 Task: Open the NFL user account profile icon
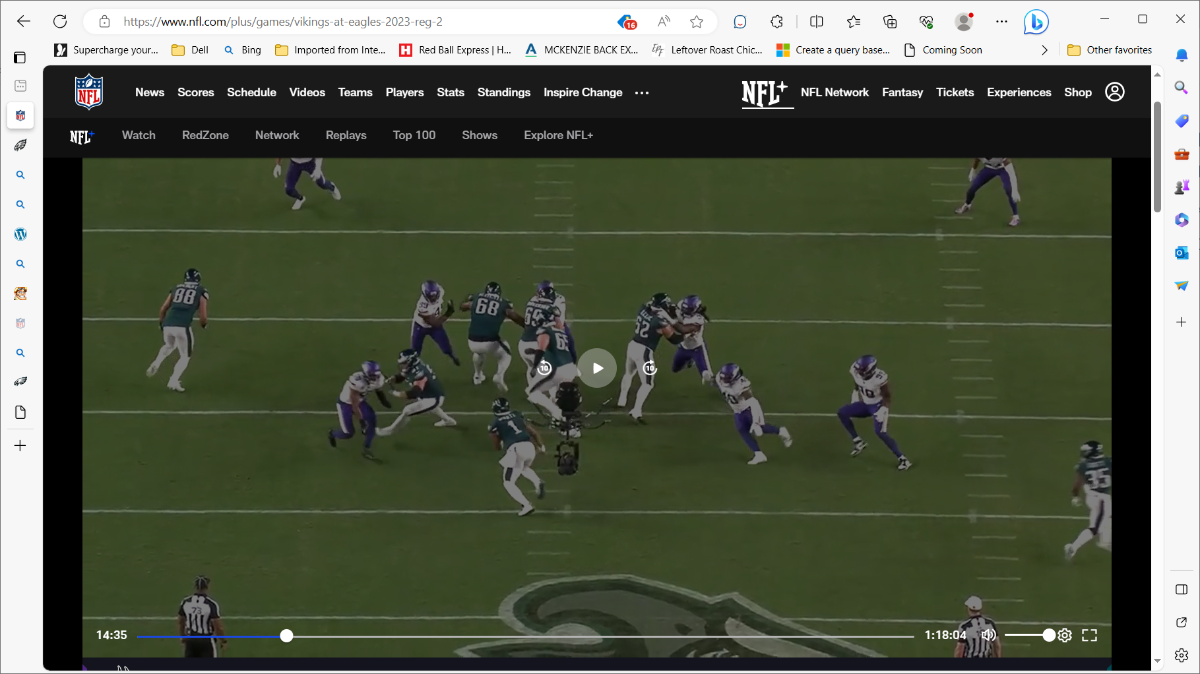(x=1114, y=92)
